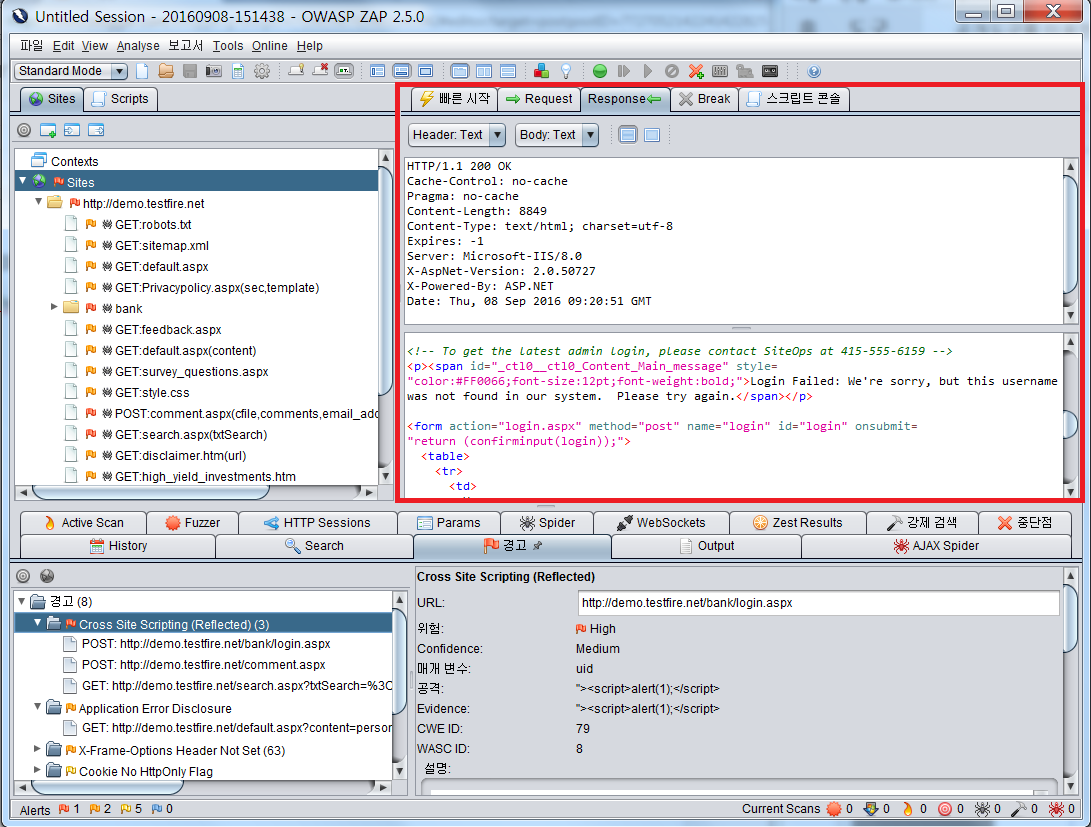Open Manage Add-ons with colored blocks icon

542,71
